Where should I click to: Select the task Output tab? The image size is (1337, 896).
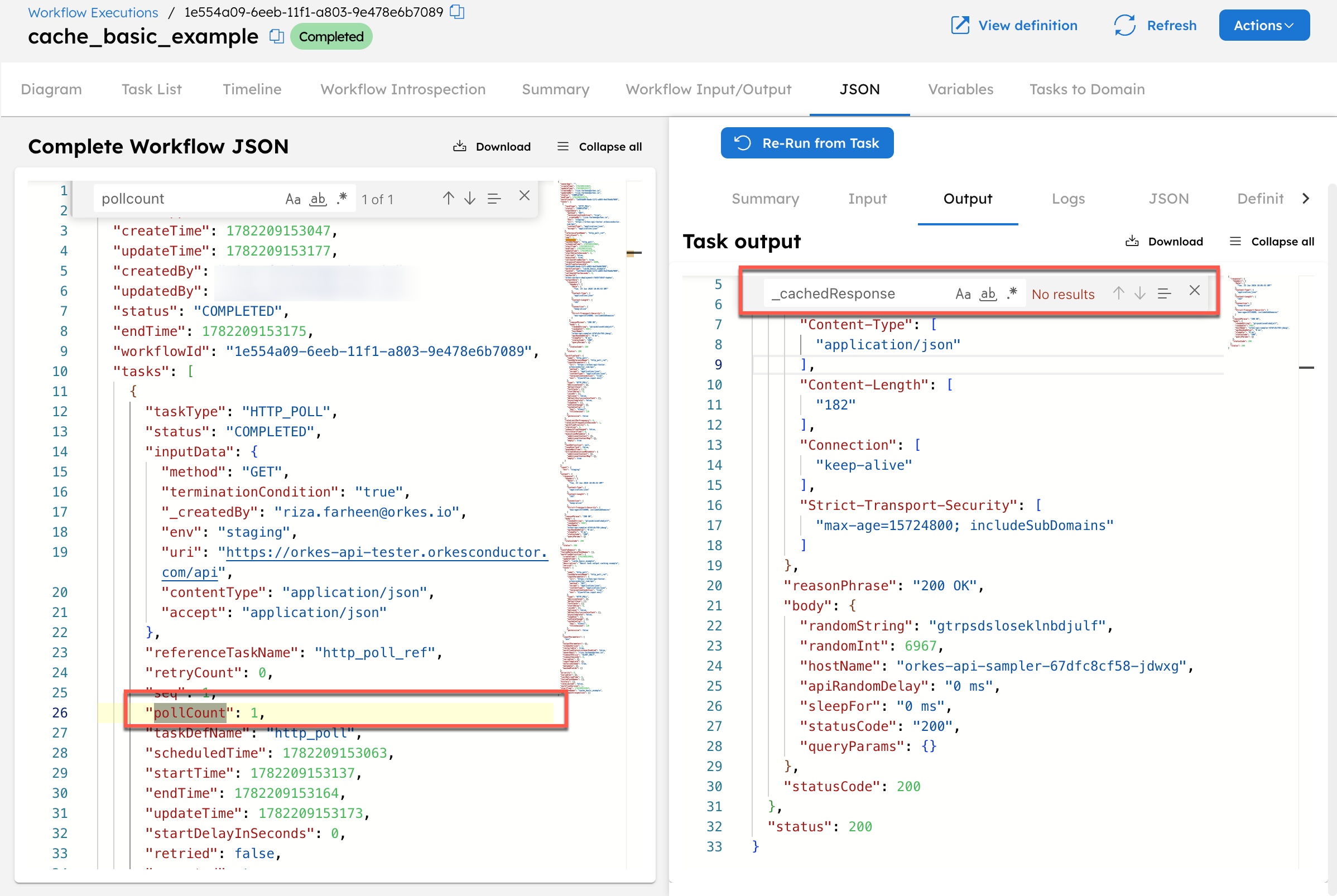(968, 199)
